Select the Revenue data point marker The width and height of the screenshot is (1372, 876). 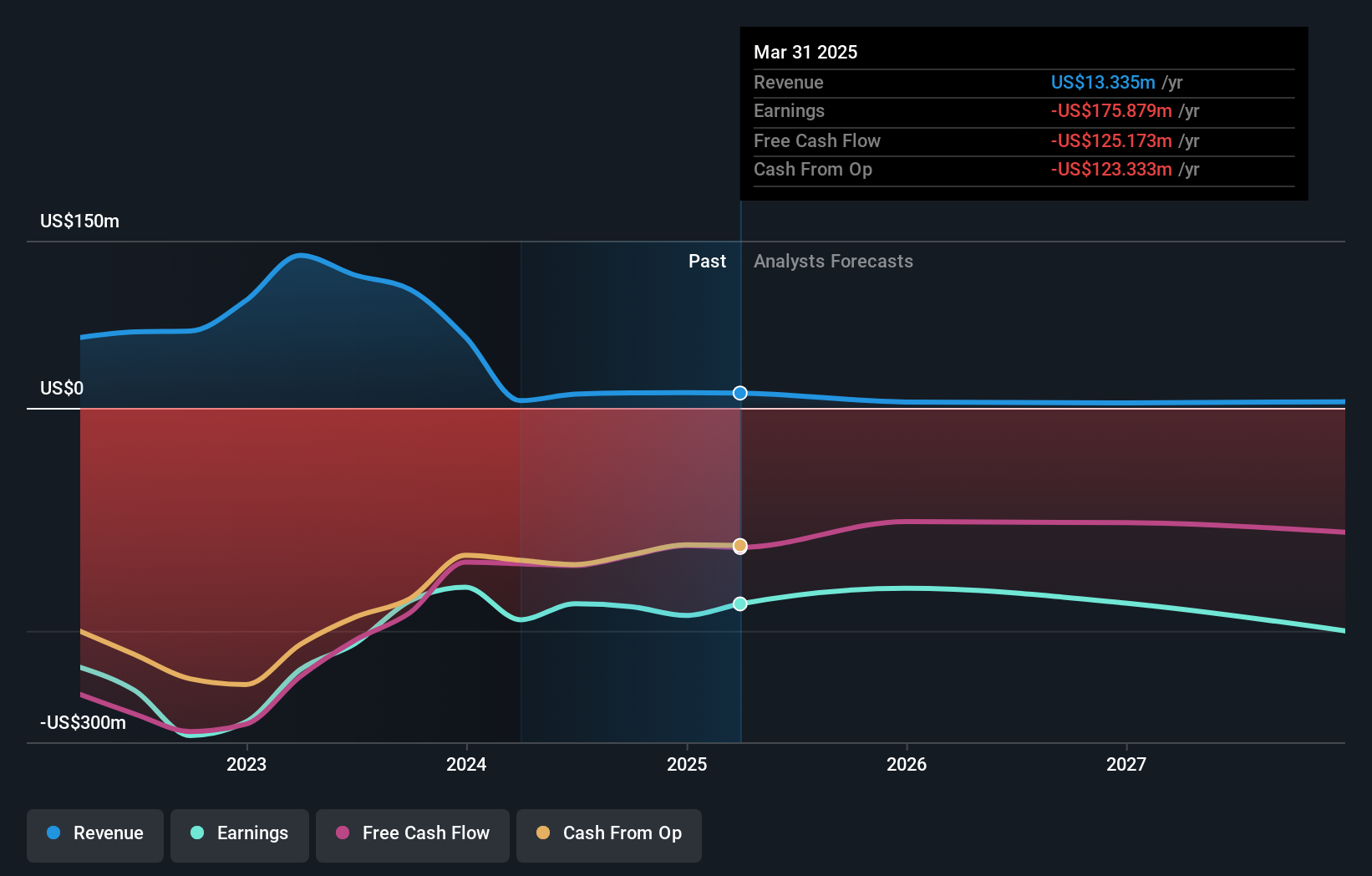[740, 393]
